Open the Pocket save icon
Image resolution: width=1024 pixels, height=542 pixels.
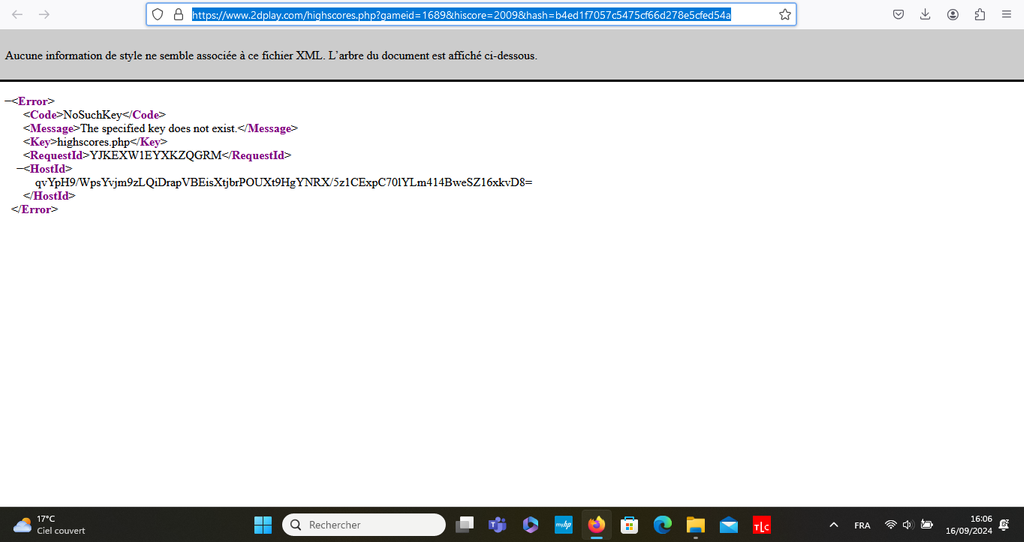[898, 15]
